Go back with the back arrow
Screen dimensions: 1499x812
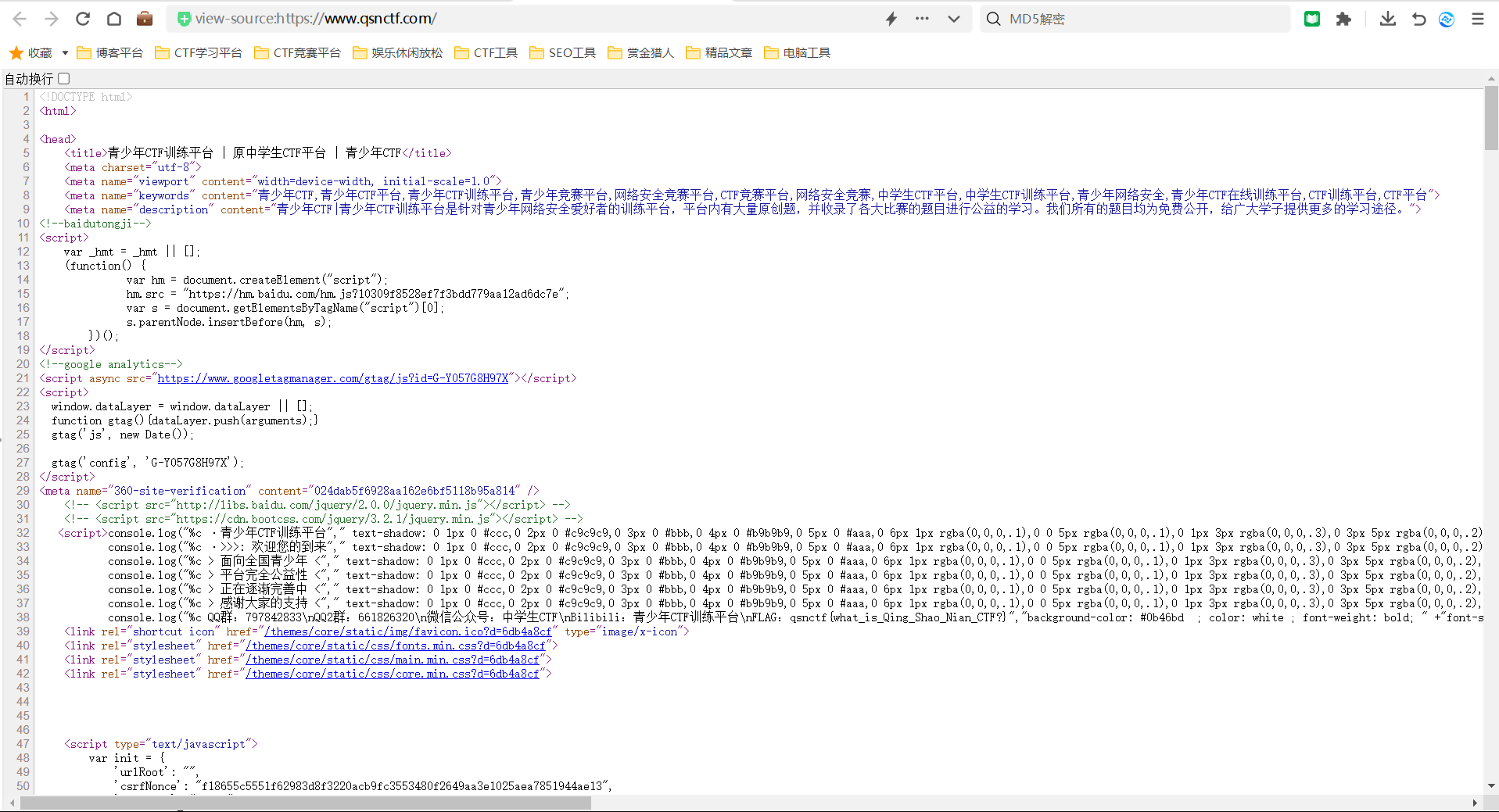20,19
